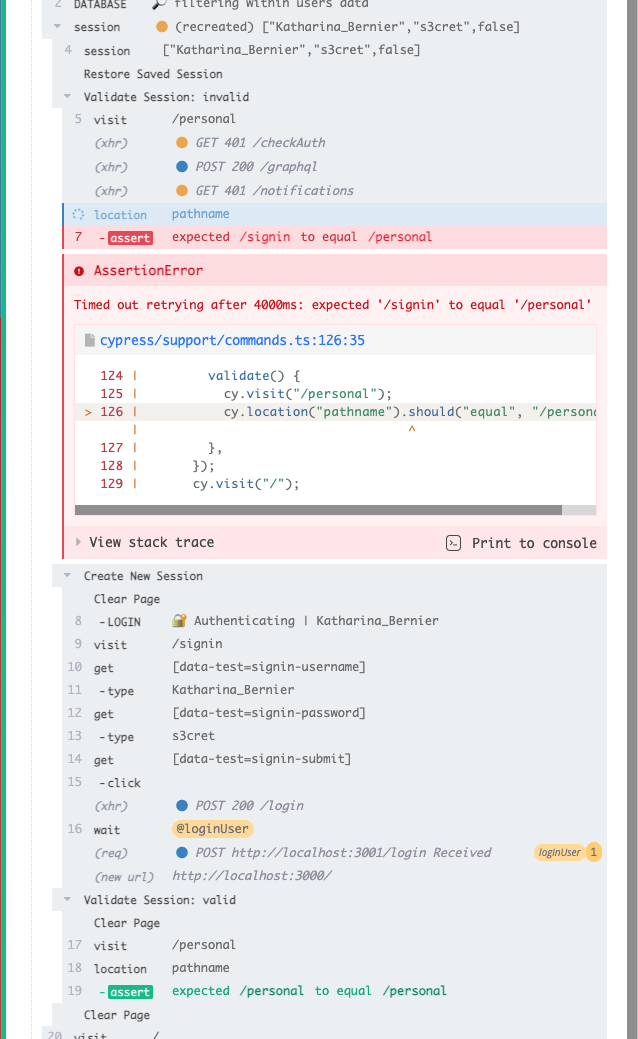Click the console icon next to Print to console
This screenshot has width=638, height=1039.
pos(453,543)
